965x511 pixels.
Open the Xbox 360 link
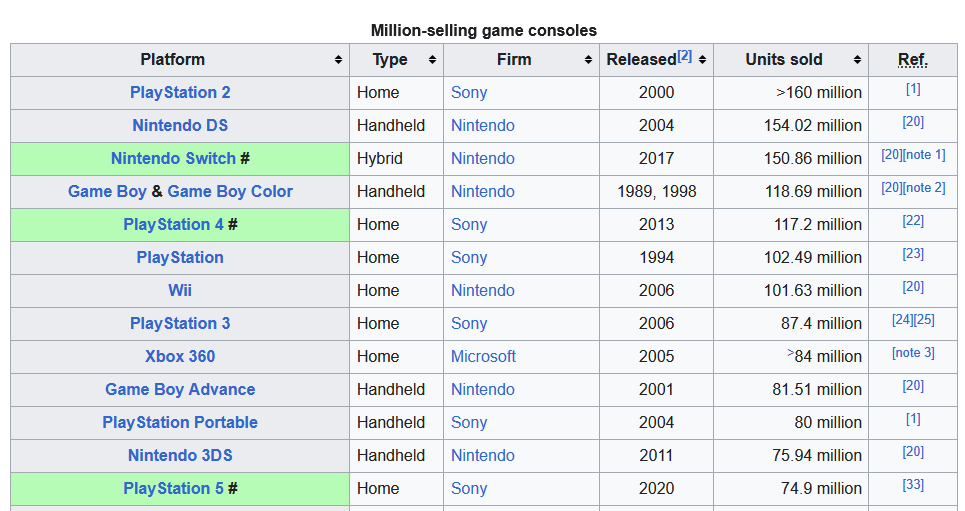180,356
